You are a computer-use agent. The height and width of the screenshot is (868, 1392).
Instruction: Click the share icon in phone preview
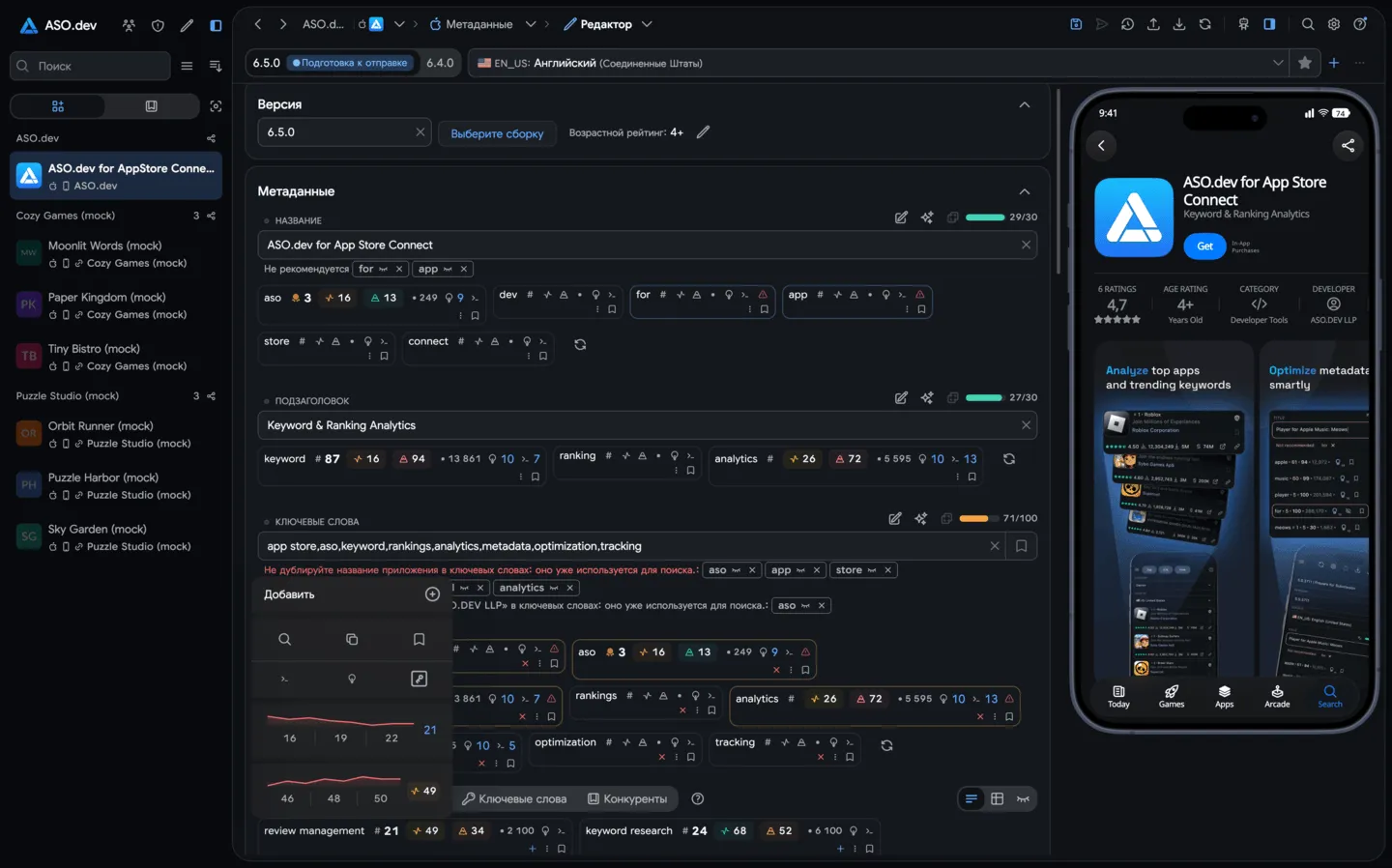1348,145
